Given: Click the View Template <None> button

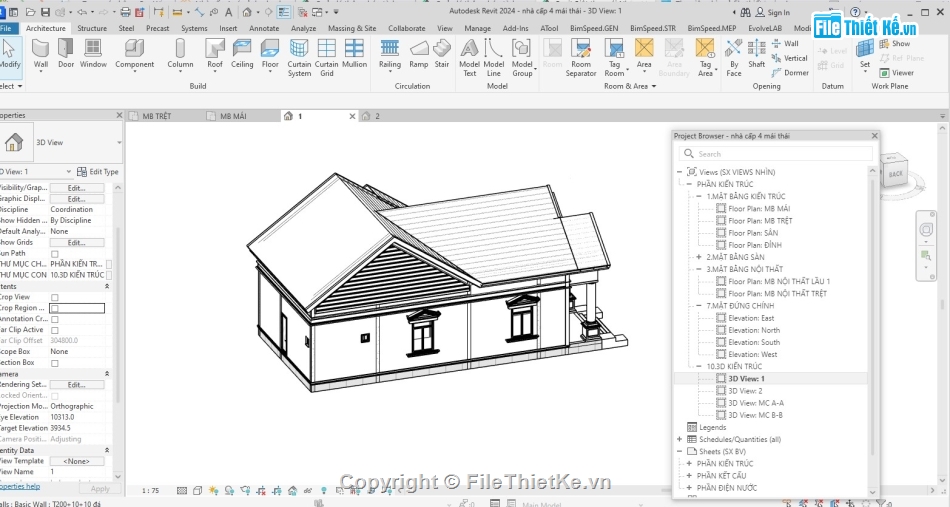Looking at the screenshot, I should click(x=76, y=461).
